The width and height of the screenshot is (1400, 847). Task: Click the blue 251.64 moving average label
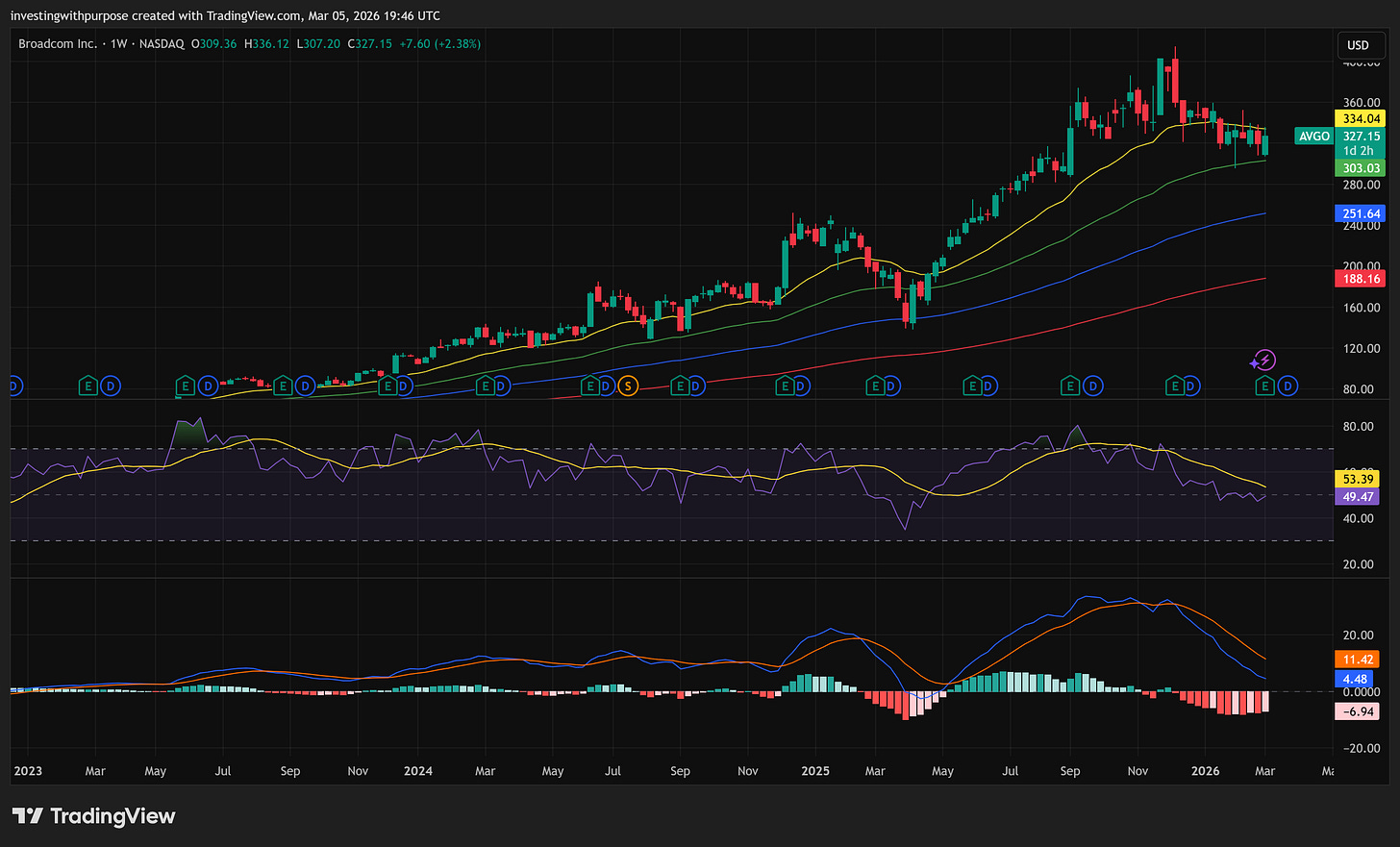click(x=1361, y=214)
